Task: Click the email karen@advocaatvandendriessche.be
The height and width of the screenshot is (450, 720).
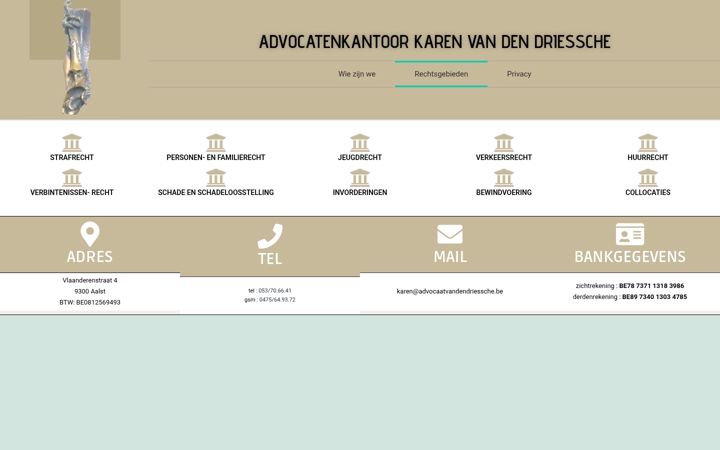Action: 450,291
